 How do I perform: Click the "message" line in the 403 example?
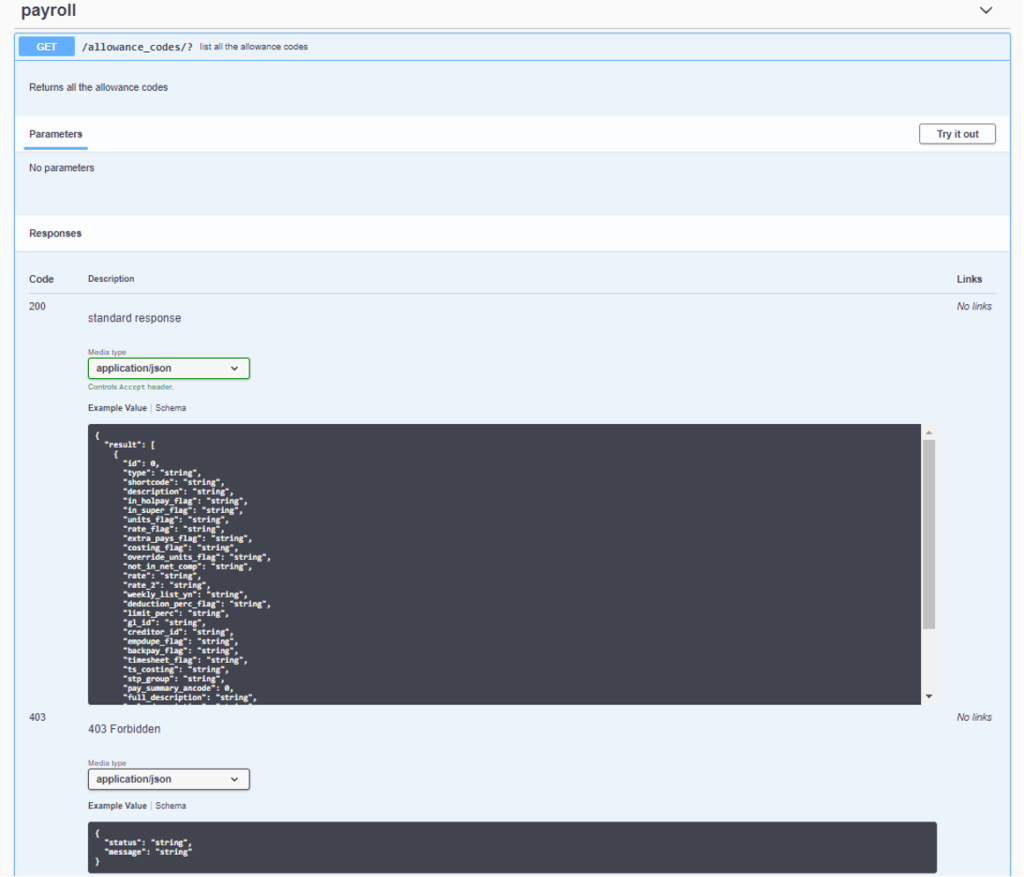148,852
